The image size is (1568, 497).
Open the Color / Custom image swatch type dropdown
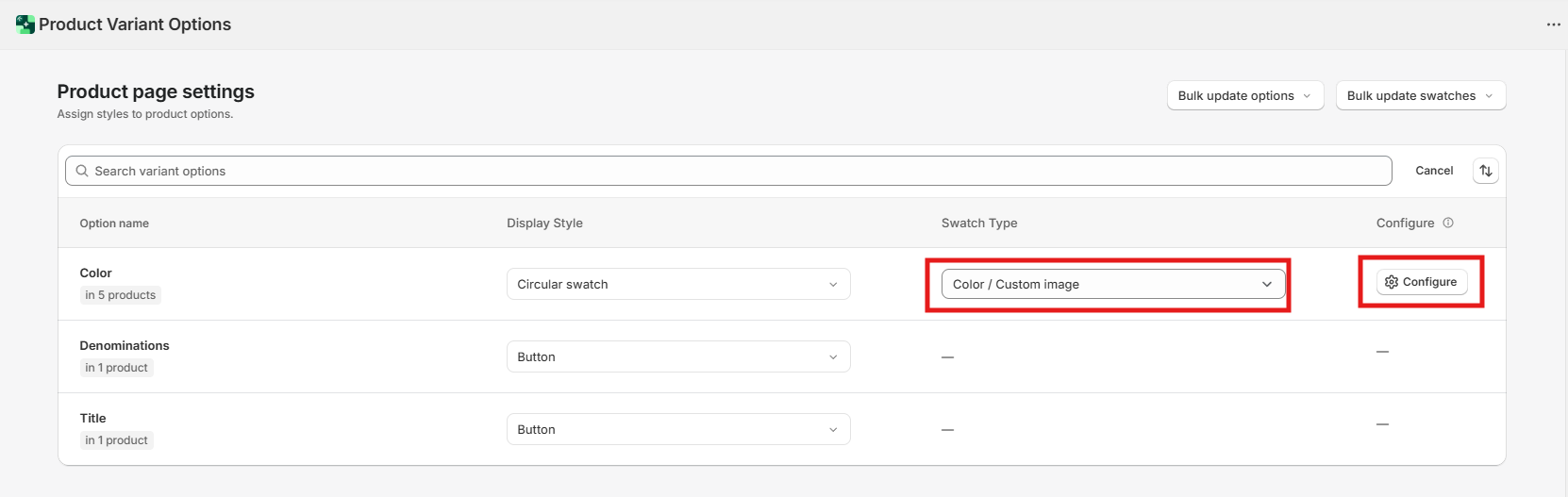coord(1112,285)
